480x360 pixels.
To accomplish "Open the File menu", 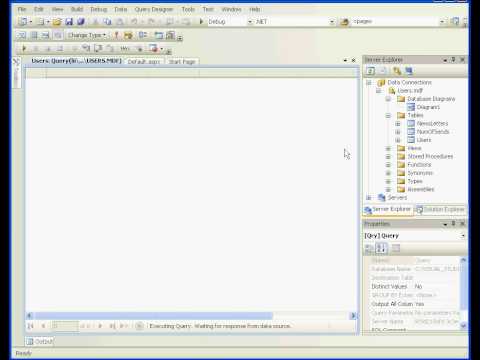I will click(22, 9).
